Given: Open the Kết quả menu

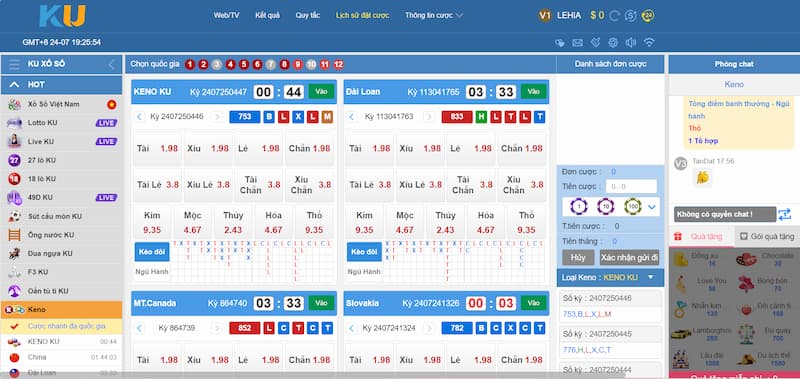Looking at the screenshot, I should [267, 15].
